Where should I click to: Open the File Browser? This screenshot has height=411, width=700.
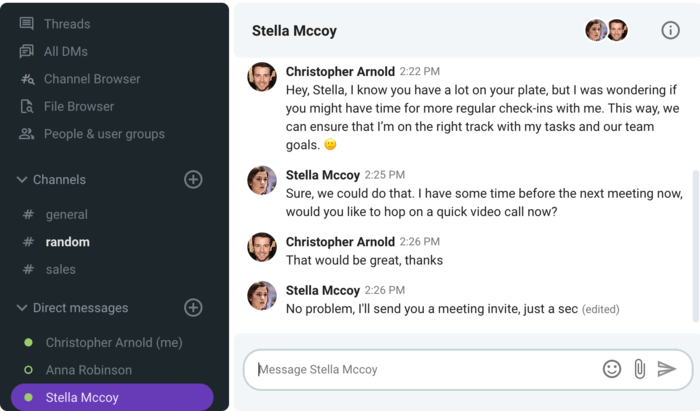click(x=78, y=106)
